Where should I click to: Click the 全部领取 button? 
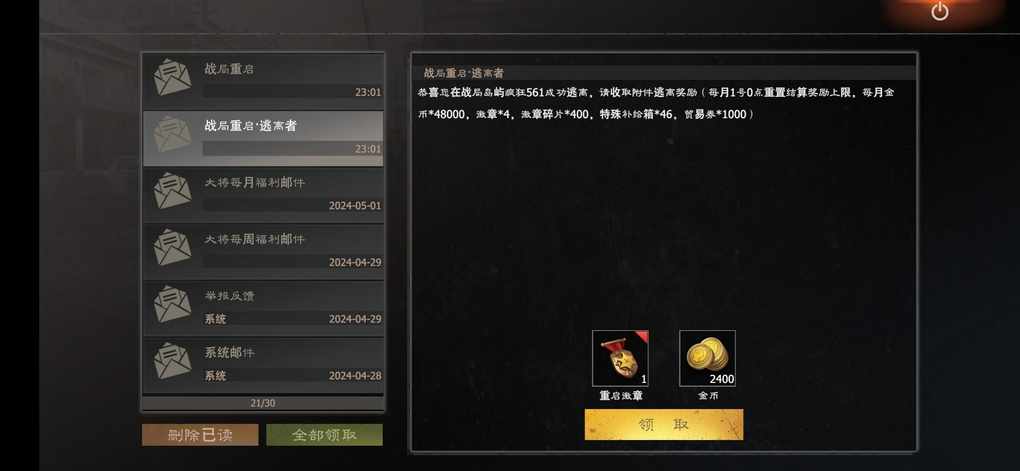[324, 435]
